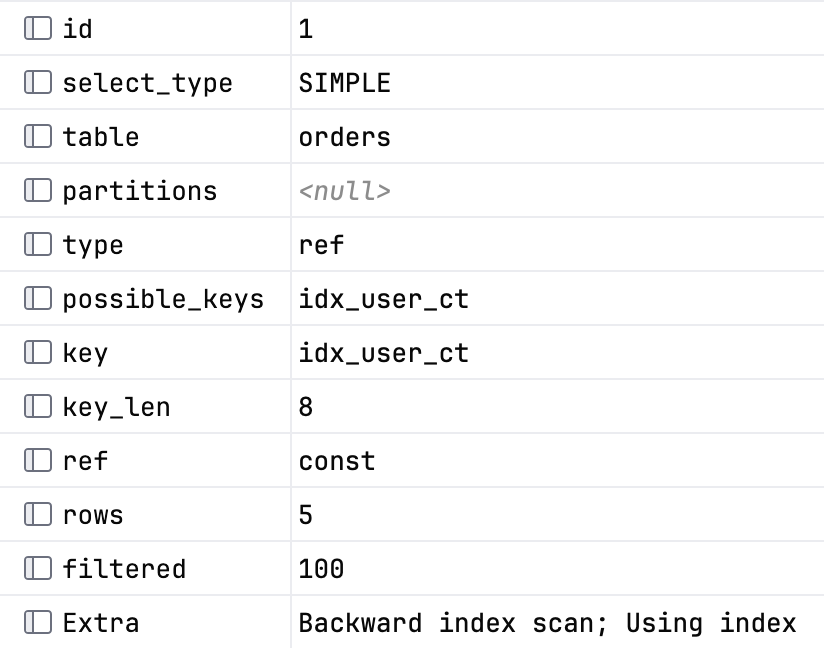This screenshot has height=648, width=824.
Task: Click the column icon beside Extra
Action: (38, 623)
